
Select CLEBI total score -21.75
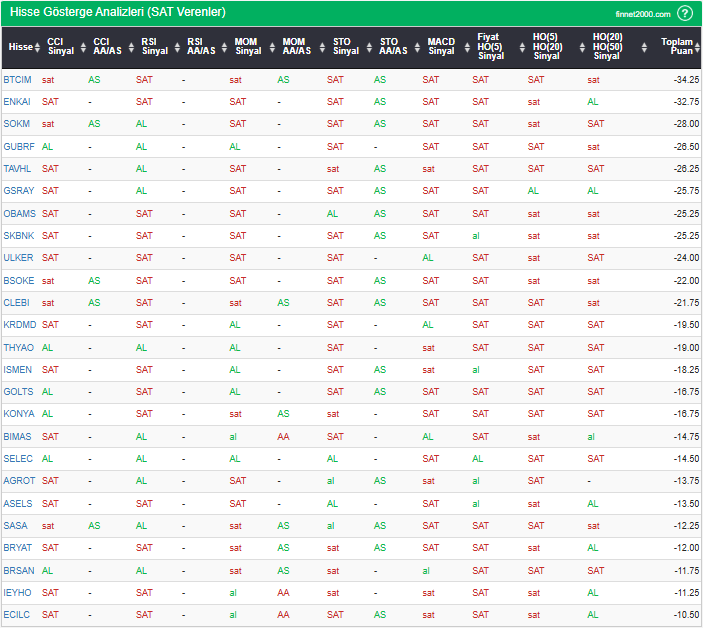click(x=686, y=303)
